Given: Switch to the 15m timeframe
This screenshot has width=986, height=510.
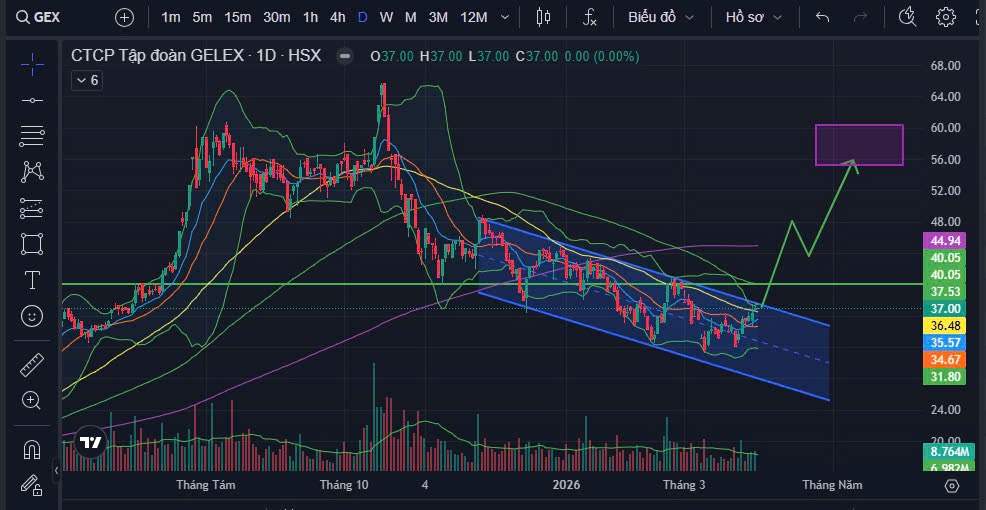Looking at the screenshot, I should [x=237, y=17].
